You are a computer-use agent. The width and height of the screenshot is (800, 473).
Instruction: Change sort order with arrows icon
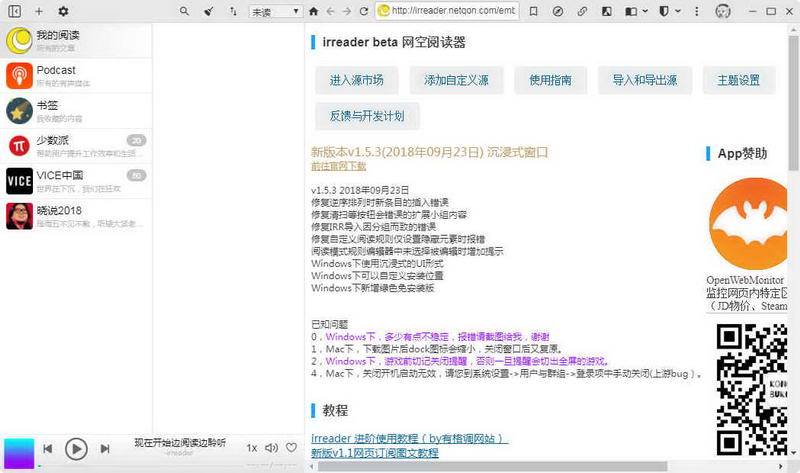[233, 11]
